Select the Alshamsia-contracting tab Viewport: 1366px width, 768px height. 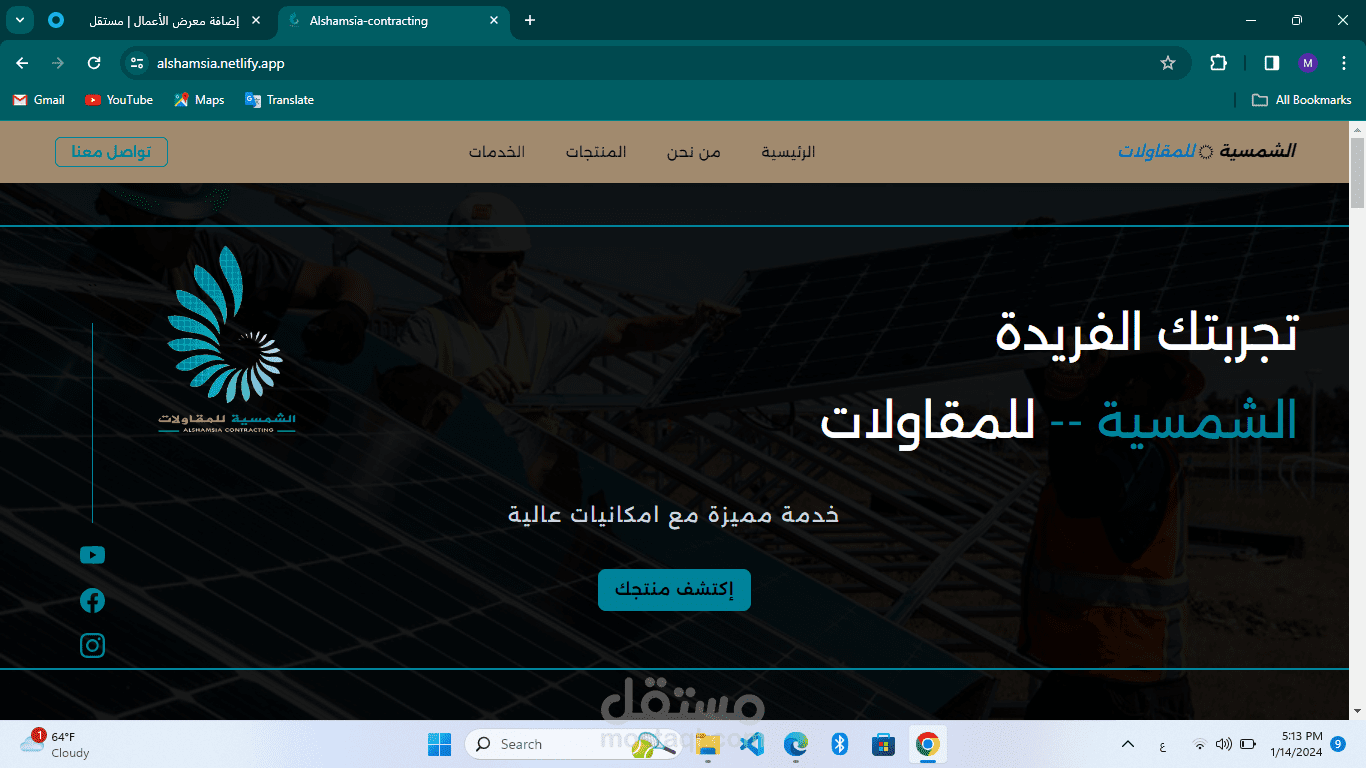coord(392,20)
